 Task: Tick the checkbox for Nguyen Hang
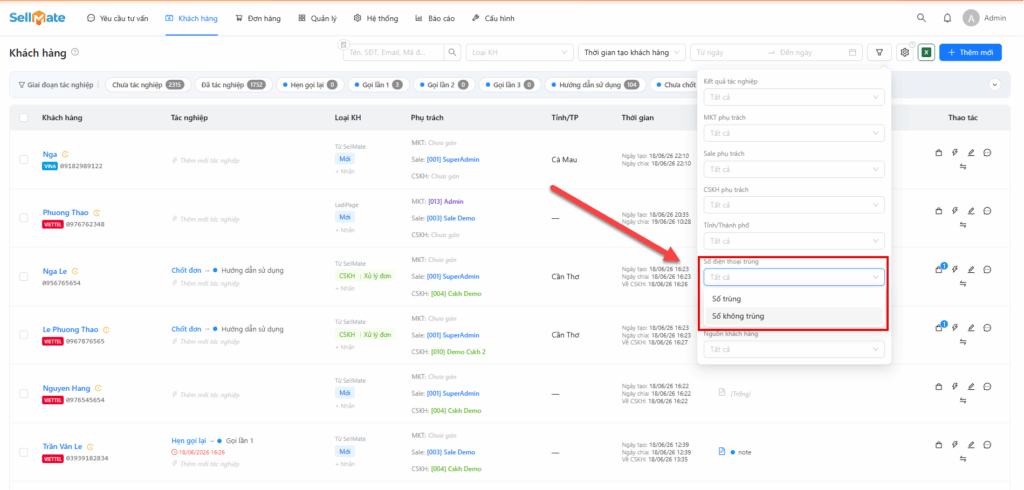[24, 393]
